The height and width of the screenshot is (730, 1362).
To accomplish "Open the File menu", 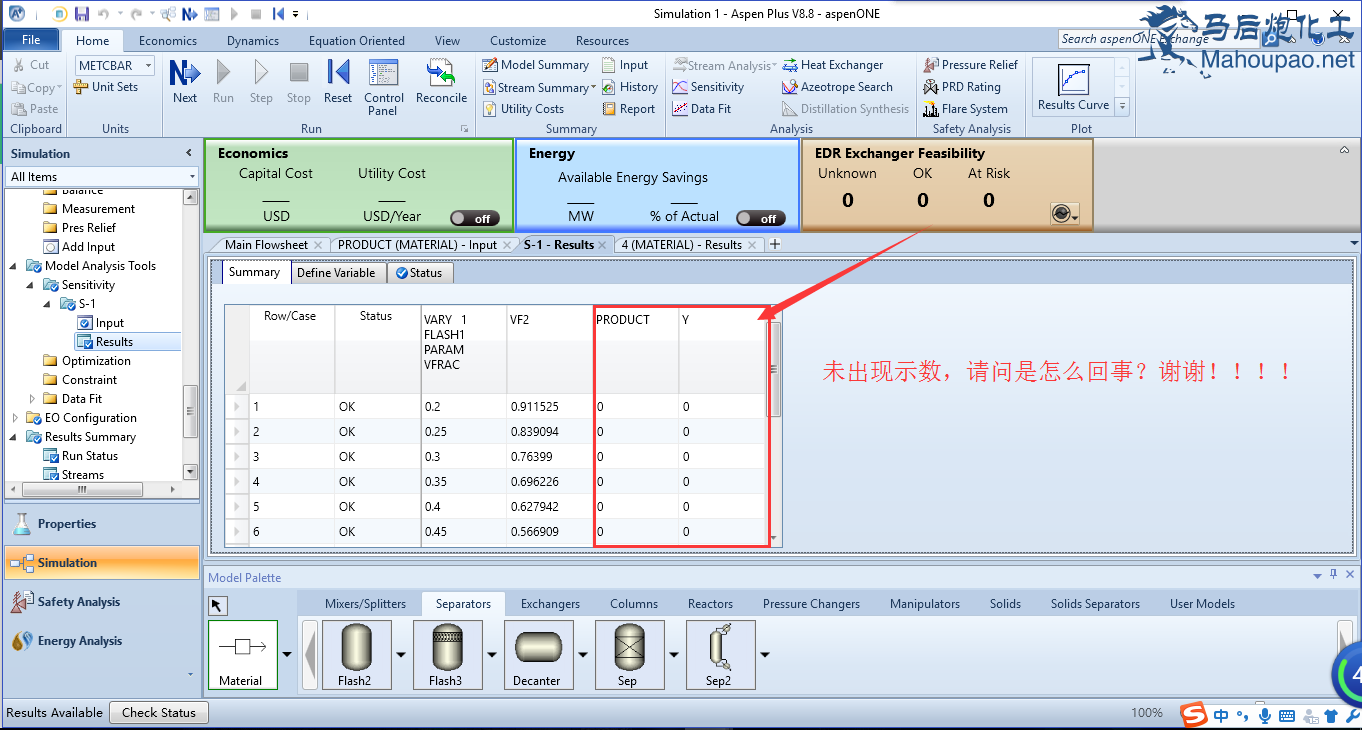I will click(31, 40).
